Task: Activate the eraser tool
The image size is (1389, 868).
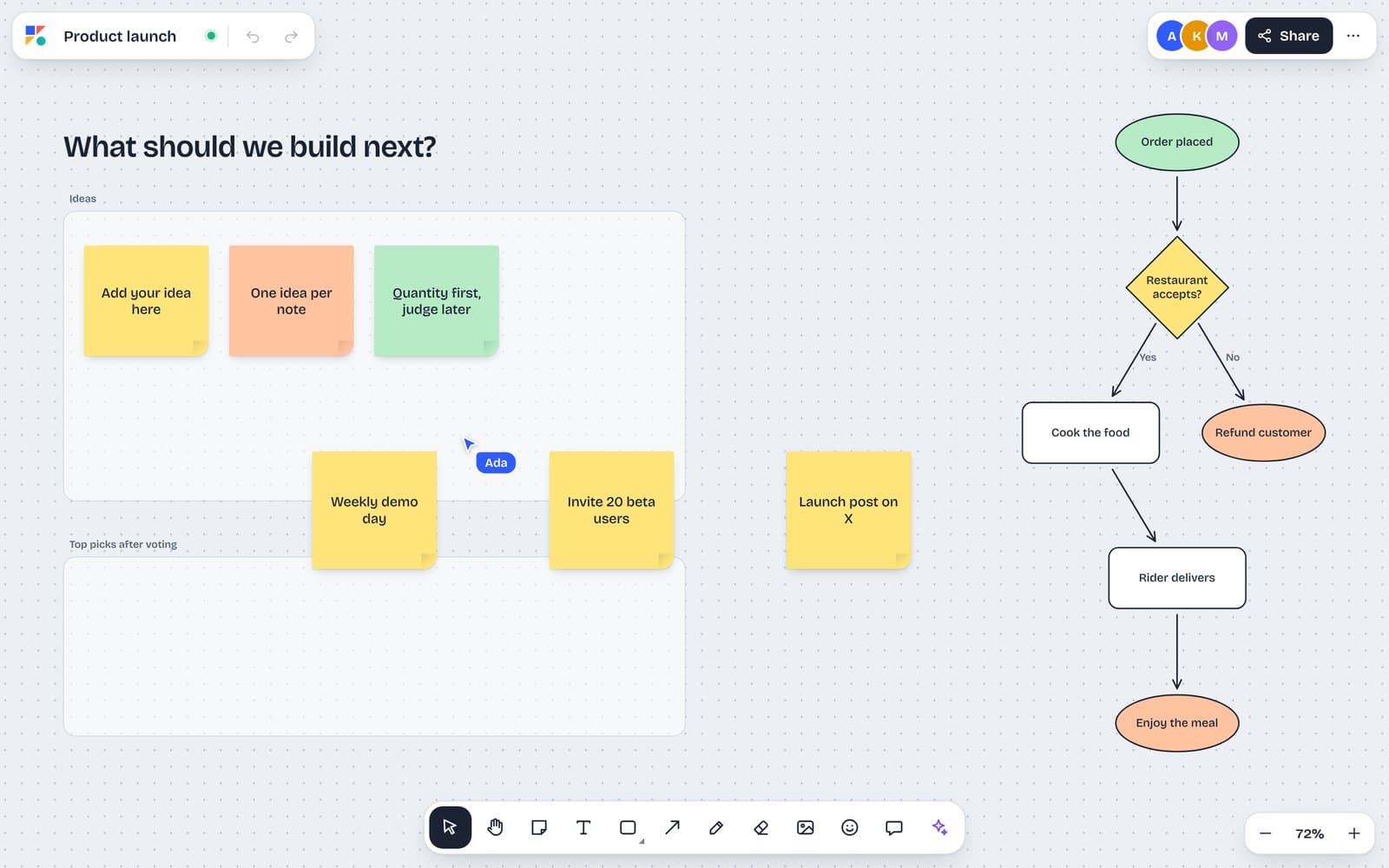Action: (761, 827)
